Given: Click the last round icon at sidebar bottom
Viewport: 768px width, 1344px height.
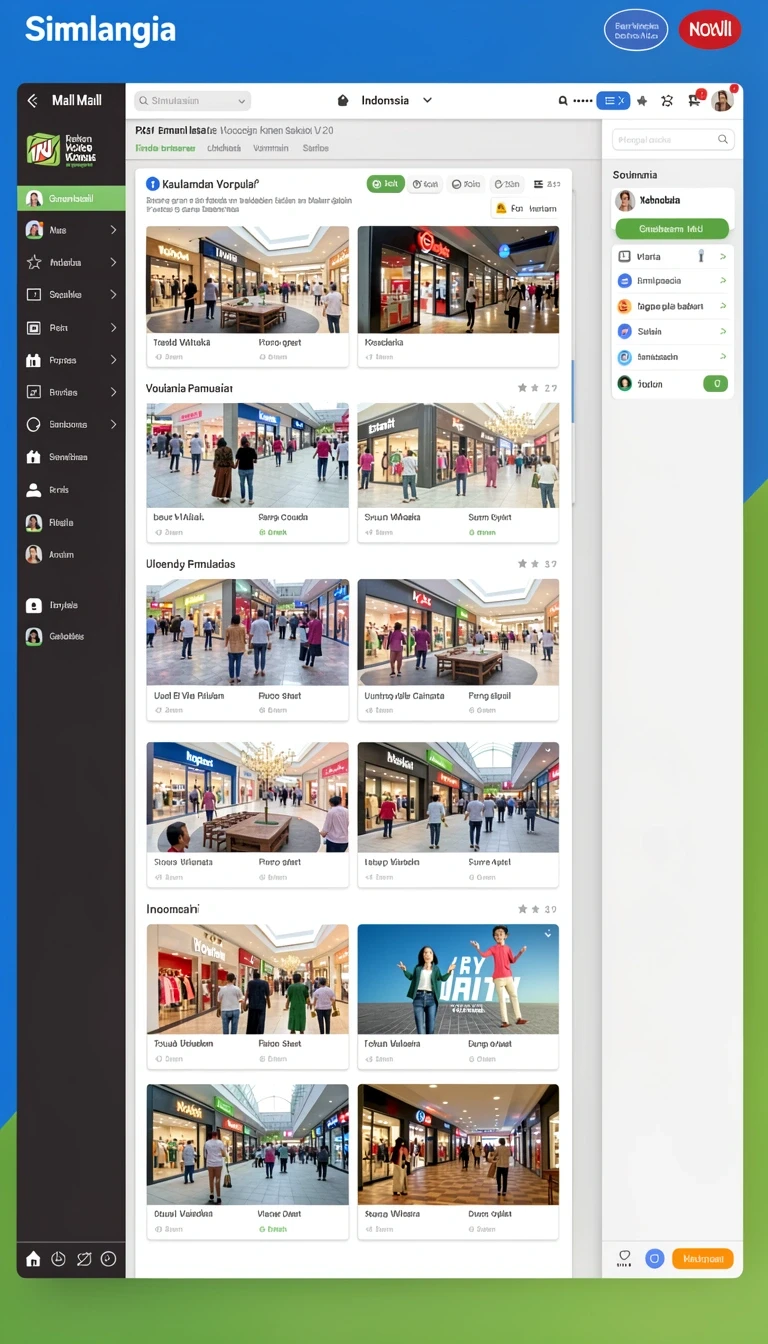Looking at the screenshot, I should pyautogui.click(x=109, y=1259).
